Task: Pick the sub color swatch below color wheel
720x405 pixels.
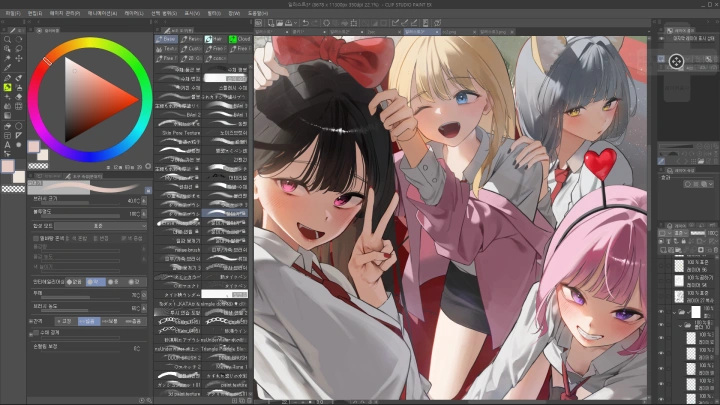Action: 42,155
